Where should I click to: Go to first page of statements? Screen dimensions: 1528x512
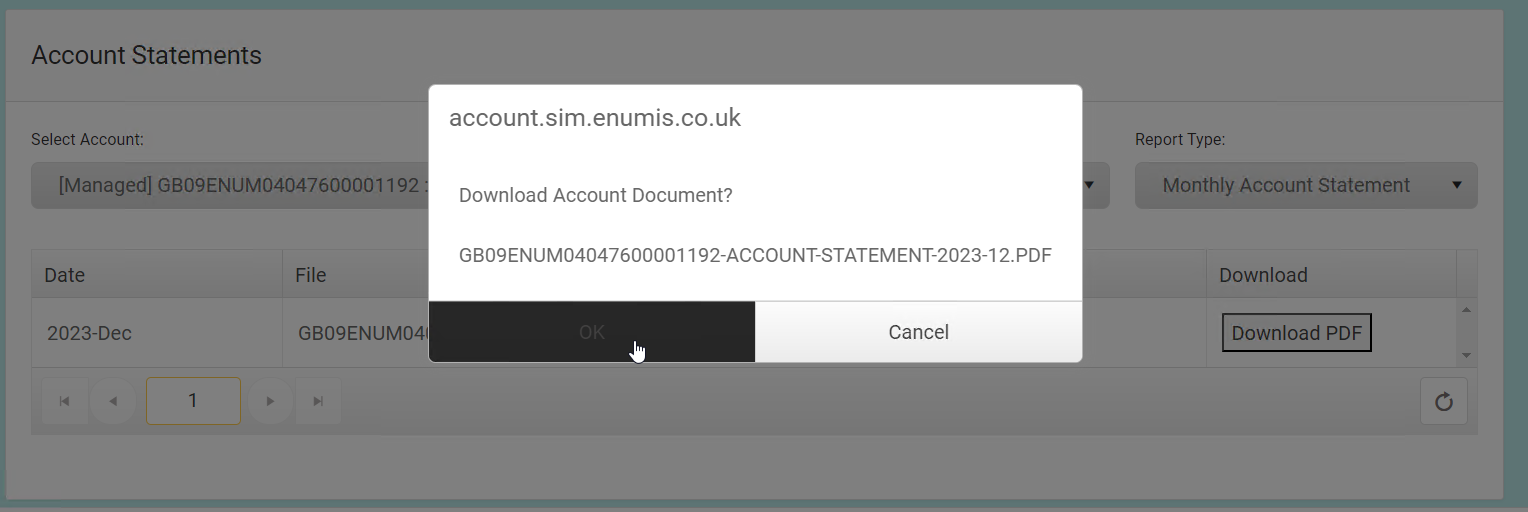[65, 401]
